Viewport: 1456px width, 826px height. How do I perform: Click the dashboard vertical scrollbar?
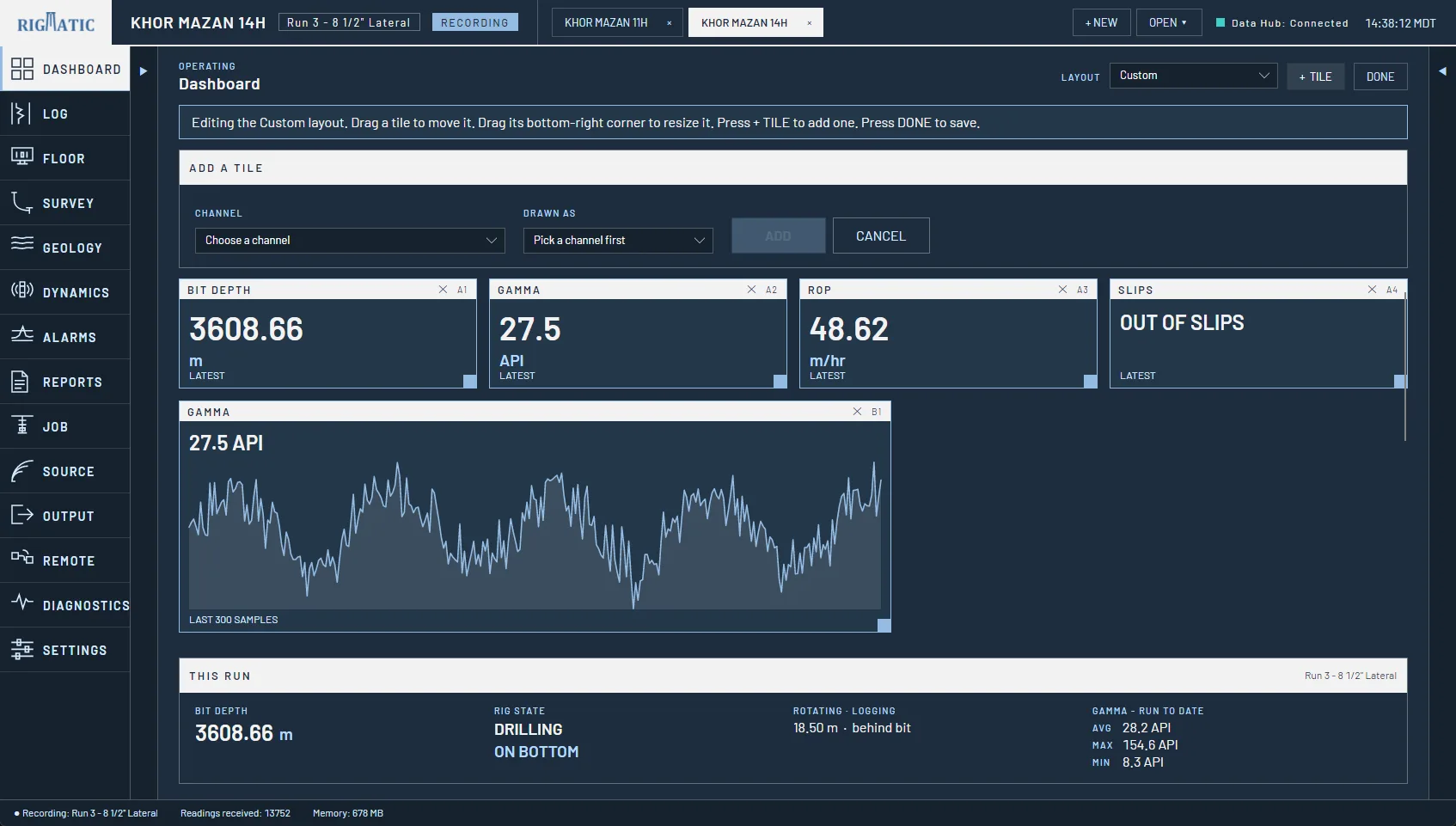[1405, 367]
